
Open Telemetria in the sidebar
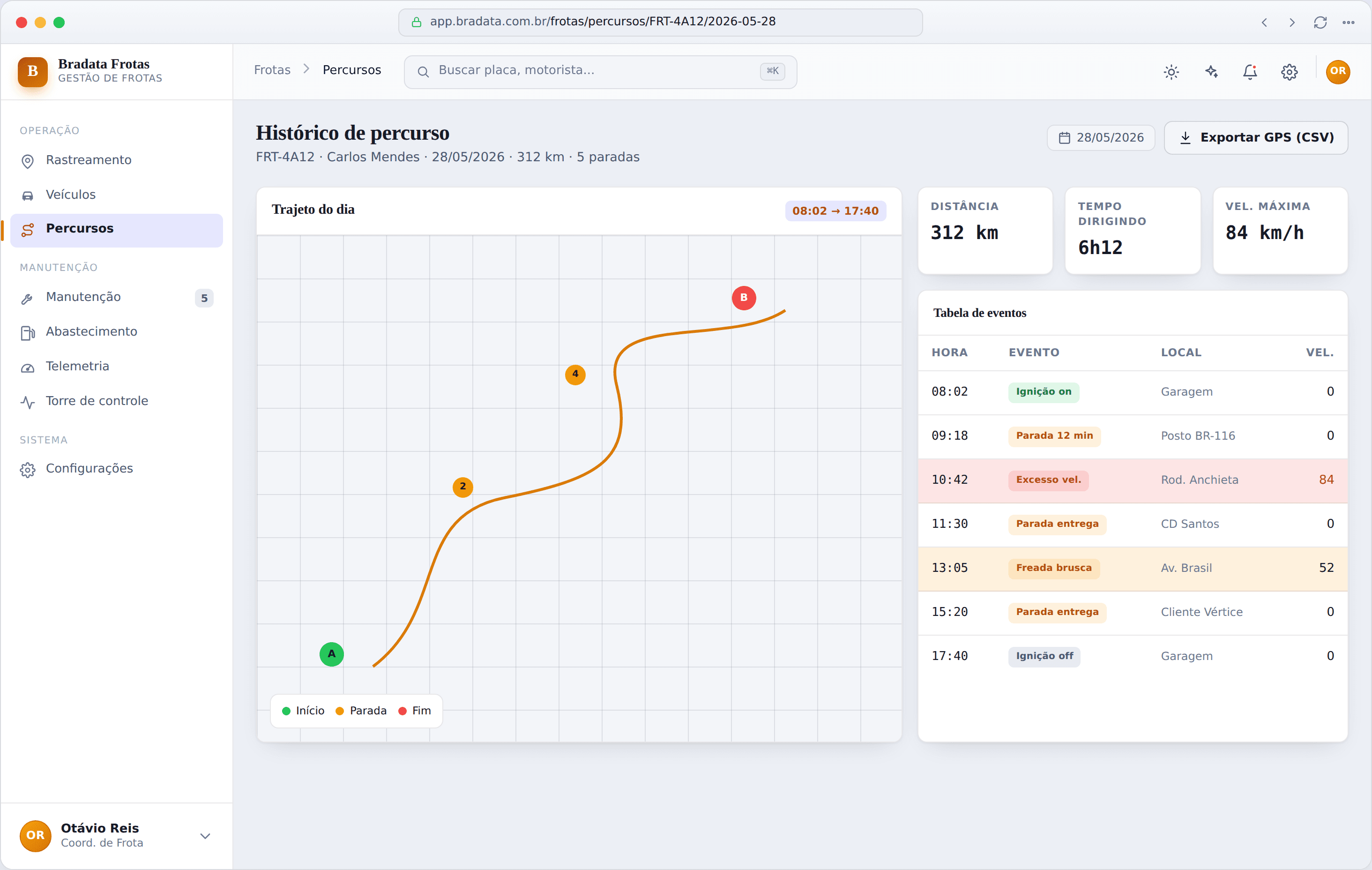click(116, 367)
